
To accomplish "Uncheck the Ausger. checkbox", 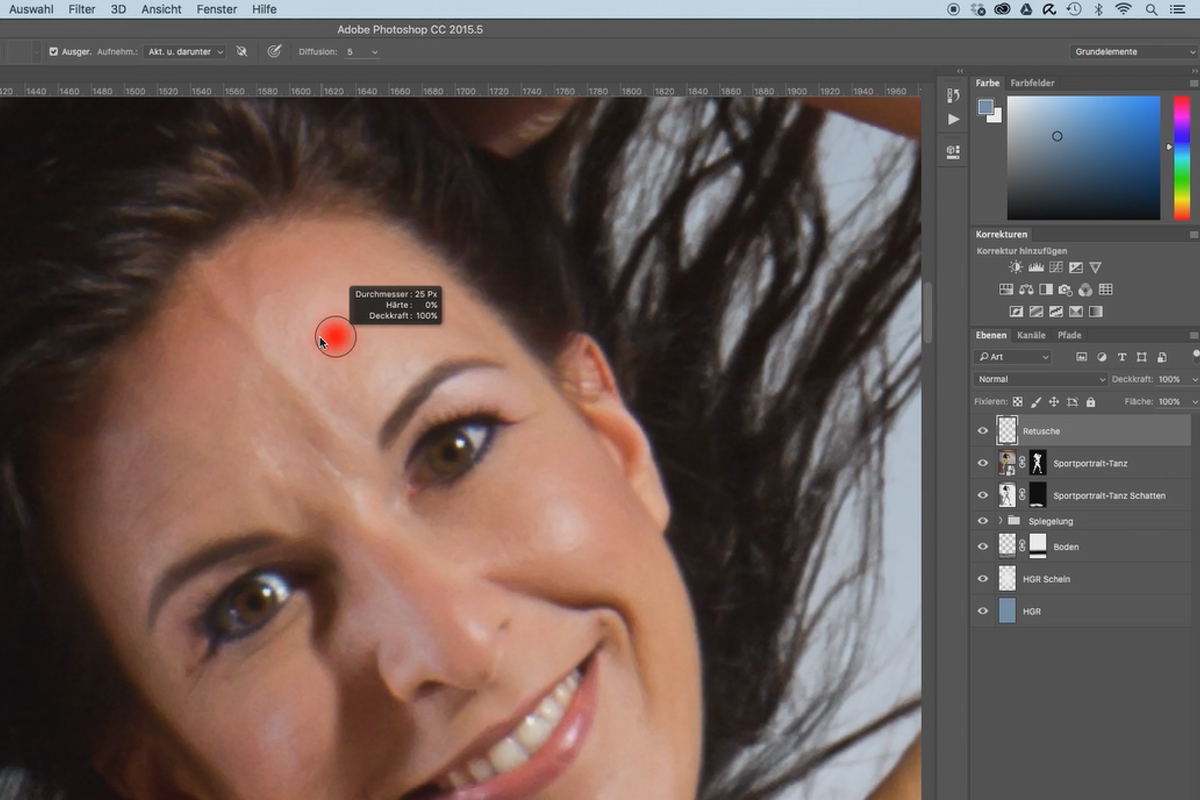I will [x=54, y=51].
